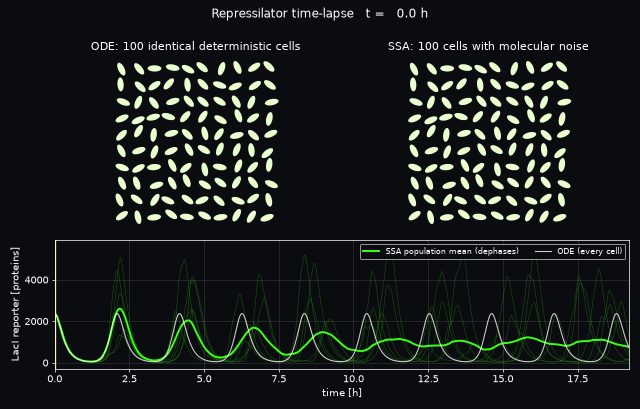Click the 2000 label on y-axis
Screen dimensions: 640x409
36,322
